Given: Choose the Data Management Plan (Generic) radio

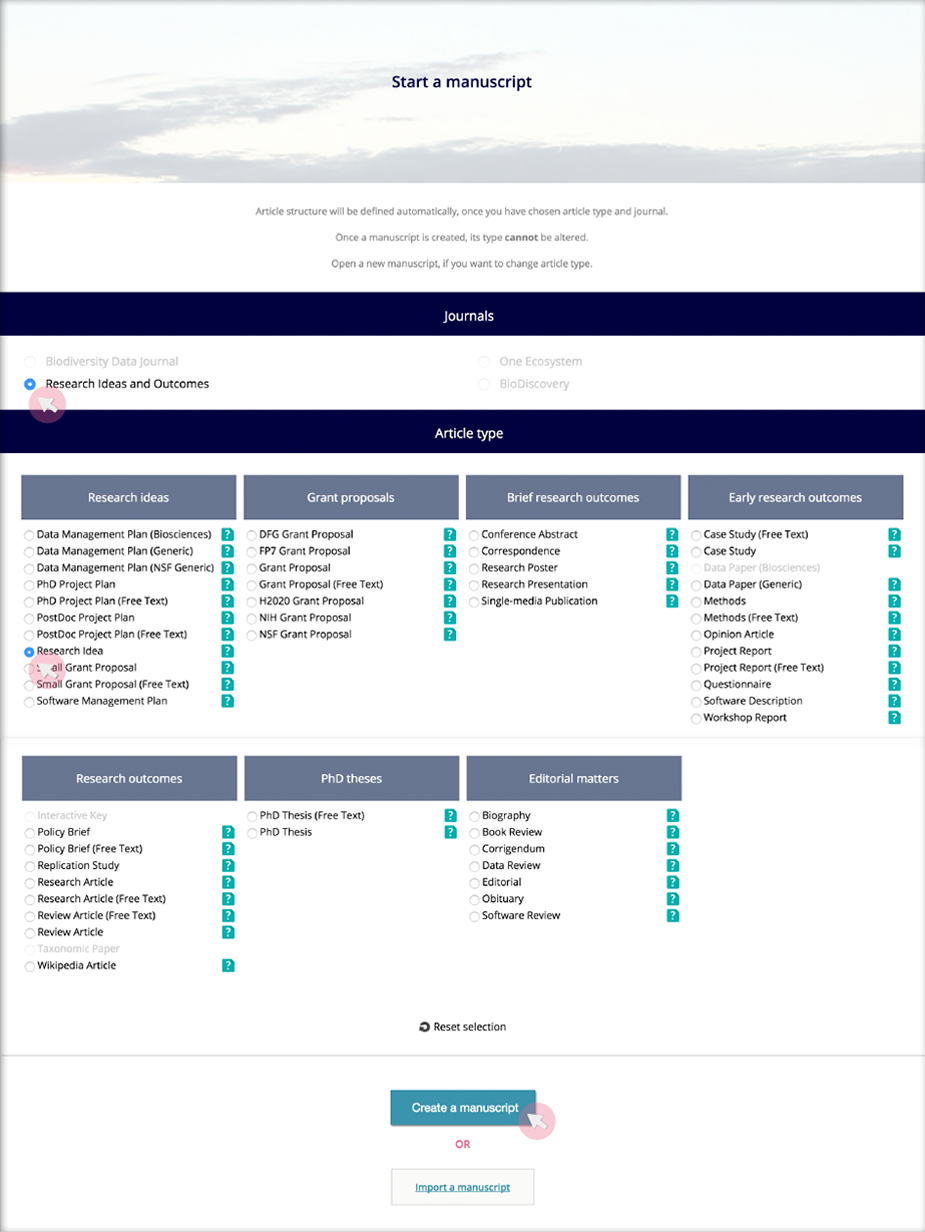Looking at the screenshot, I should pos(29,552).
